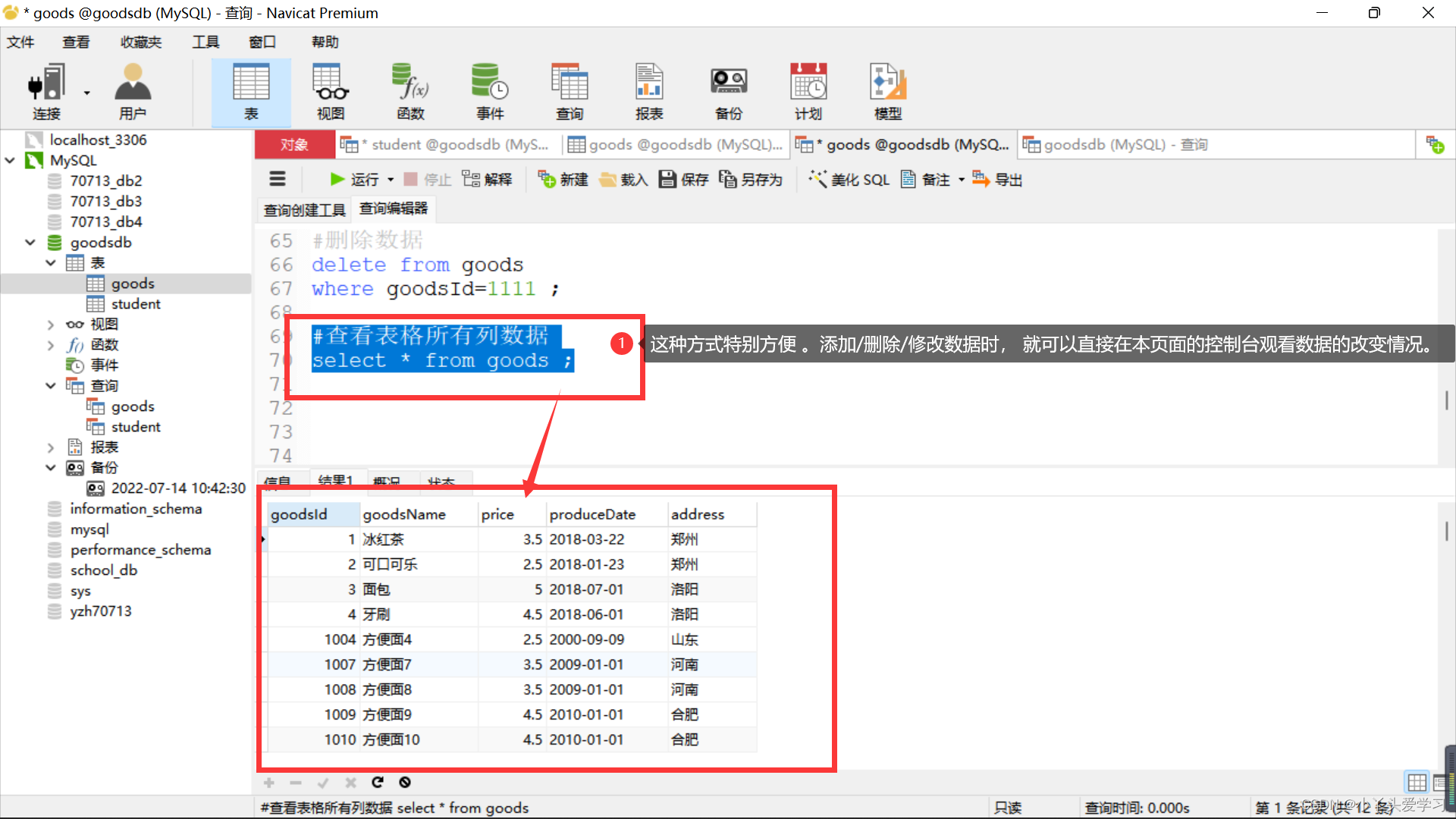The image size is (1456, 819).
Task: Switch to student @goodsdb query tab
Action: [446, 144]
